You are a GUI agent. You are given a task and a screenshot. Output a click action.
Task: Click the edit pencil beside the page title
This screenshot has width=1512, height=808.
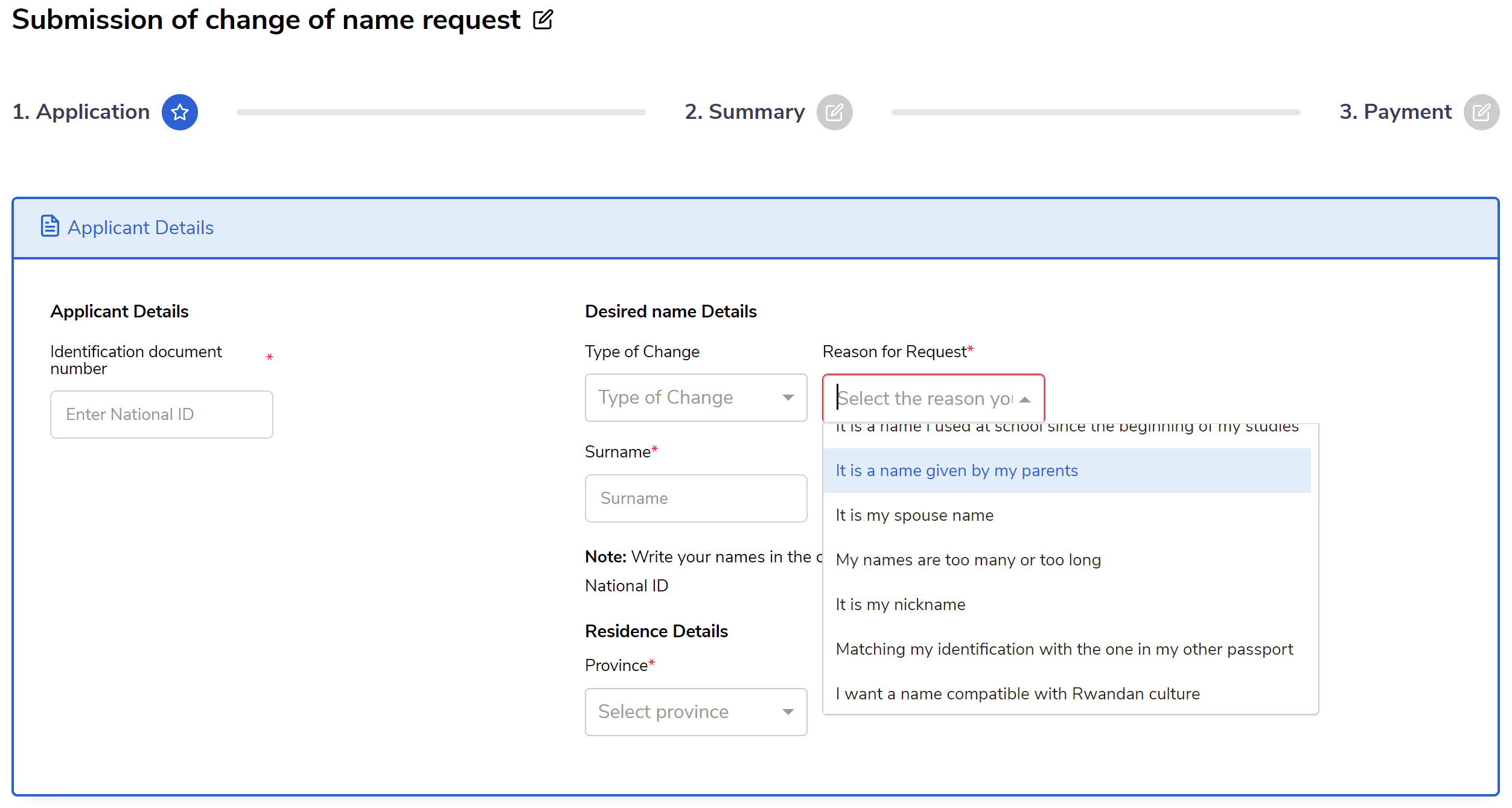[541, 20]
